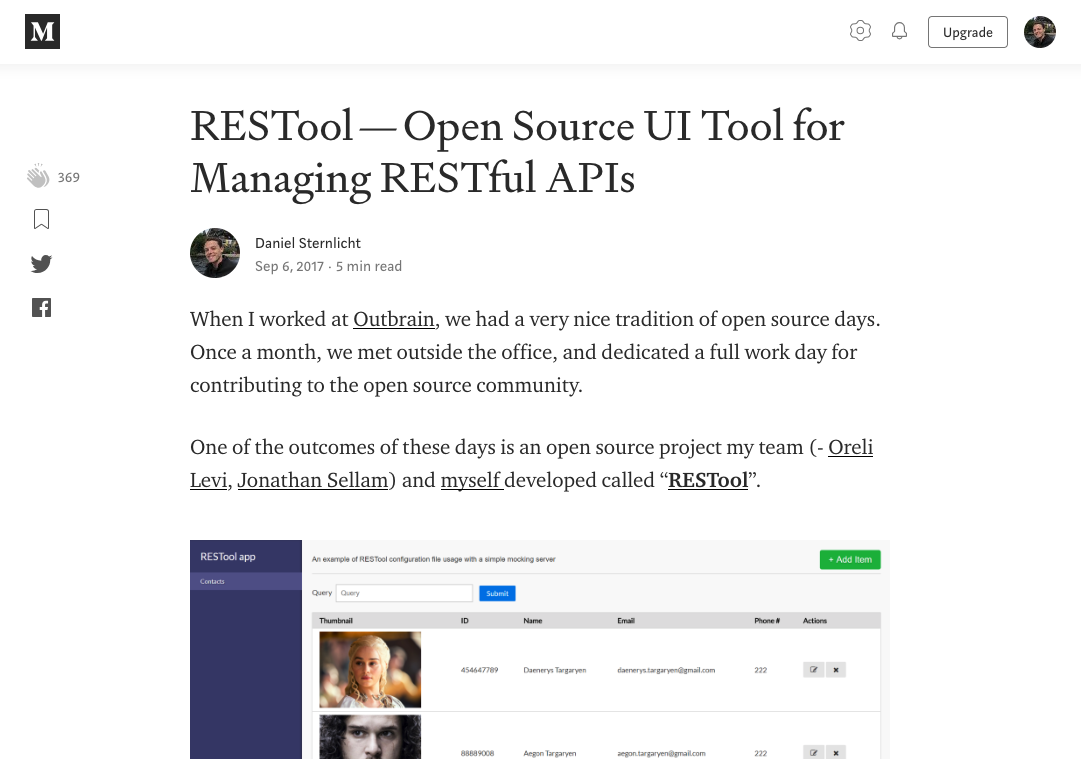Click delete icon in Aegon Targaryen row
1081x759 pixels.
(836, 753)
